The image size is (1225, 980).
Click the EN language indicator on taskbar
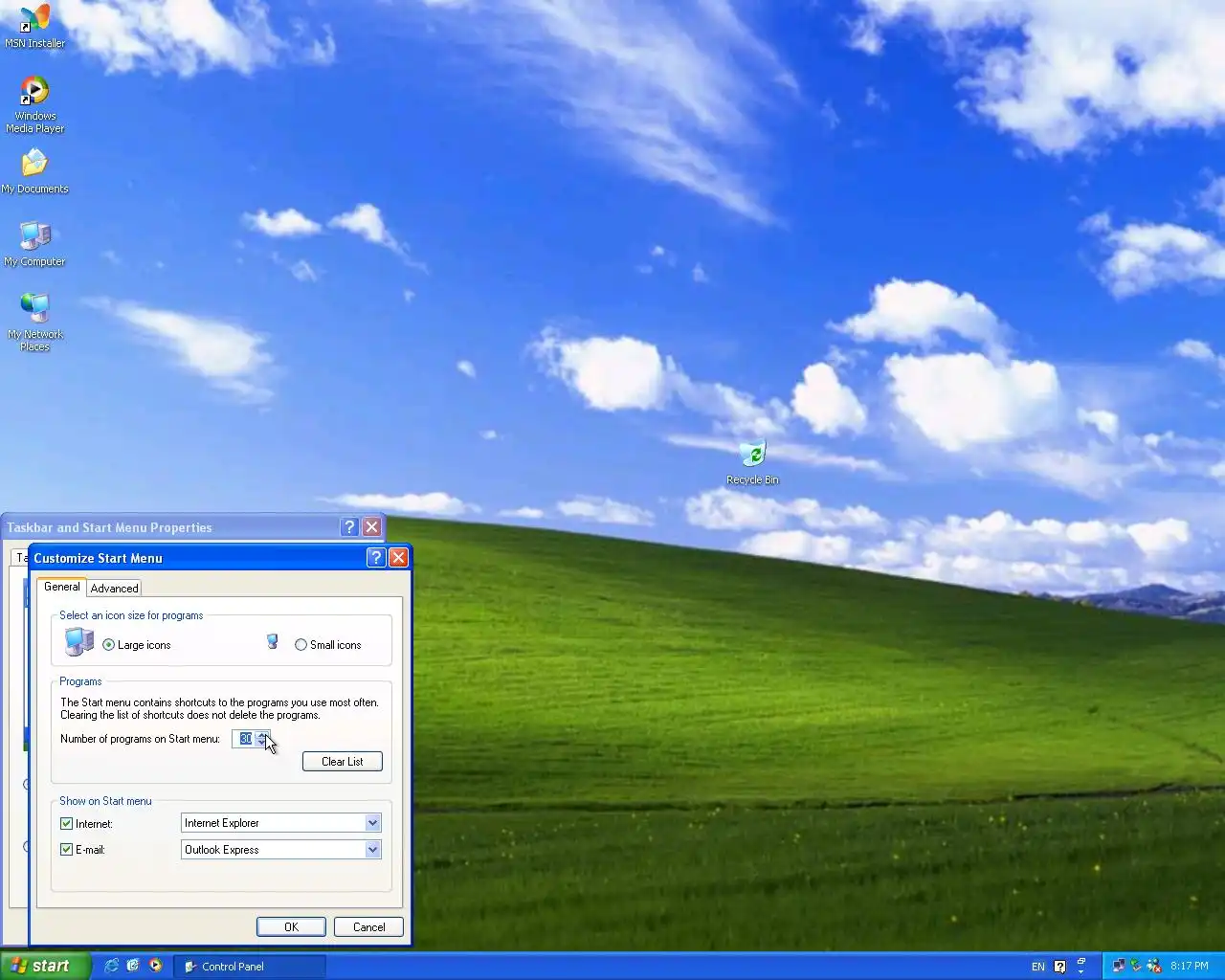click(1038, 967)
